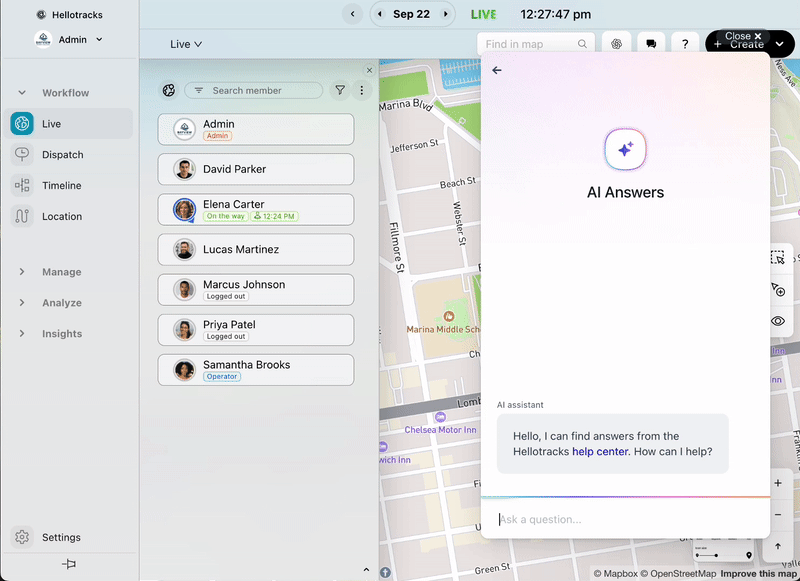Pin the sidebar with pin icon

[69, 564]
